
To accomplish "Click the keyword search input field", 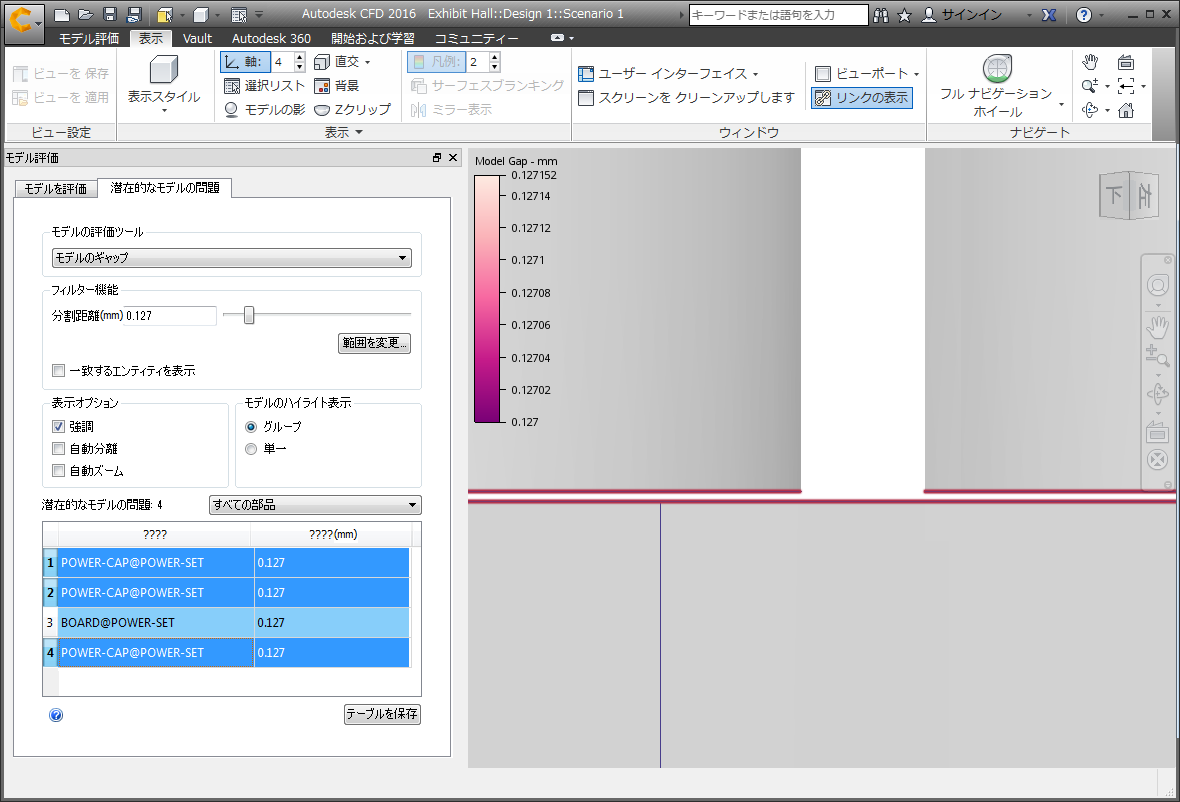I will 778,15.
